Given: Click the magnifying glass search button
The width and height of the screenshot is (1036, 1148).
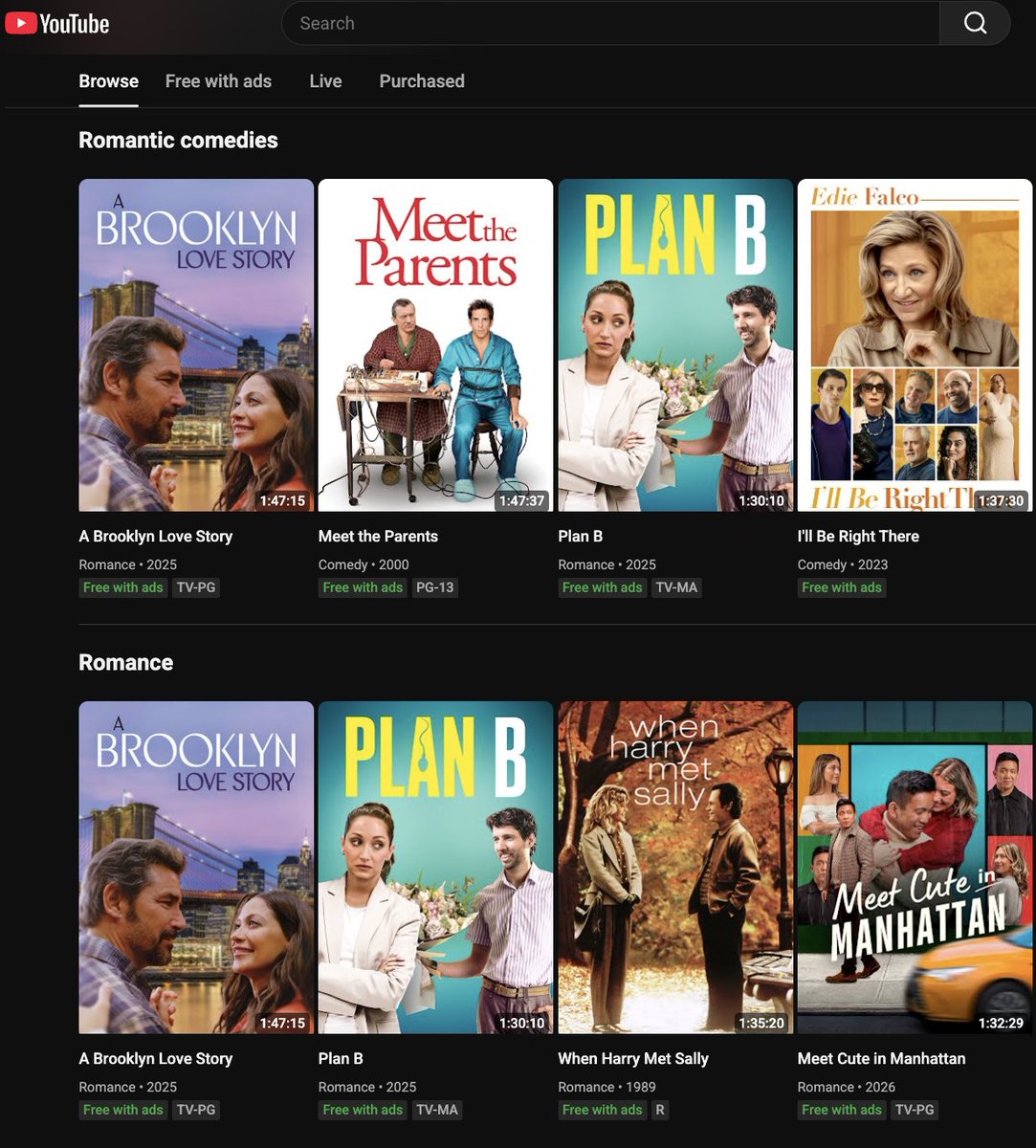Looking at the screenshot, I should [x=975, y=23].
